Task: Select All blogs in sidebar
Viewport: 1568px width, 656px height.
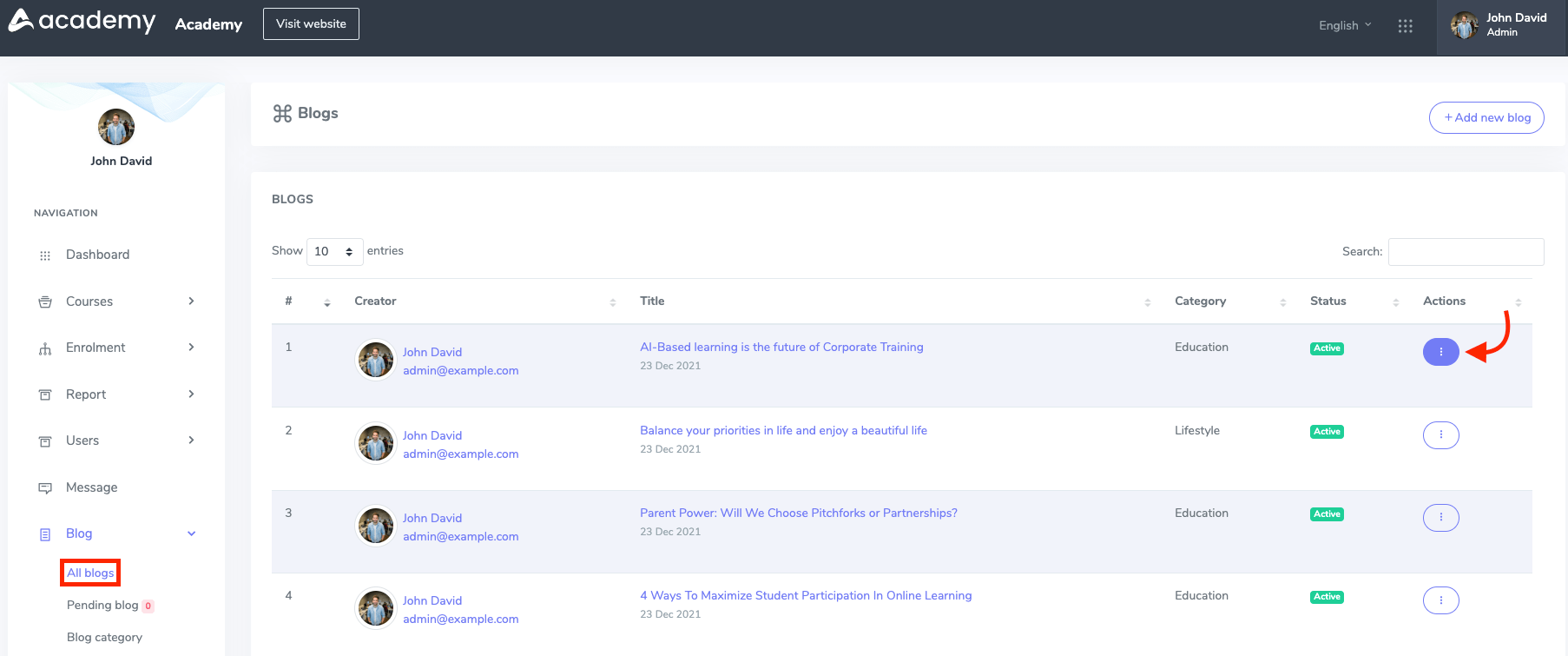Action: [90, 573]
